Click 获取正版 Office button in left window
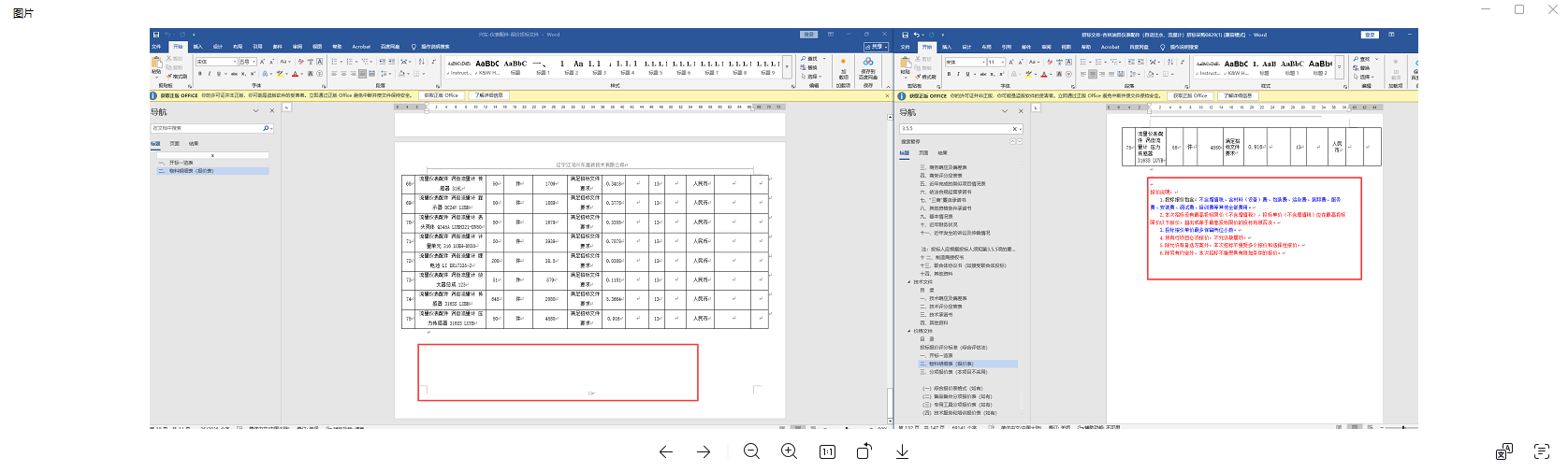This screenshot has height=472, width=1568. pos(441,95)
